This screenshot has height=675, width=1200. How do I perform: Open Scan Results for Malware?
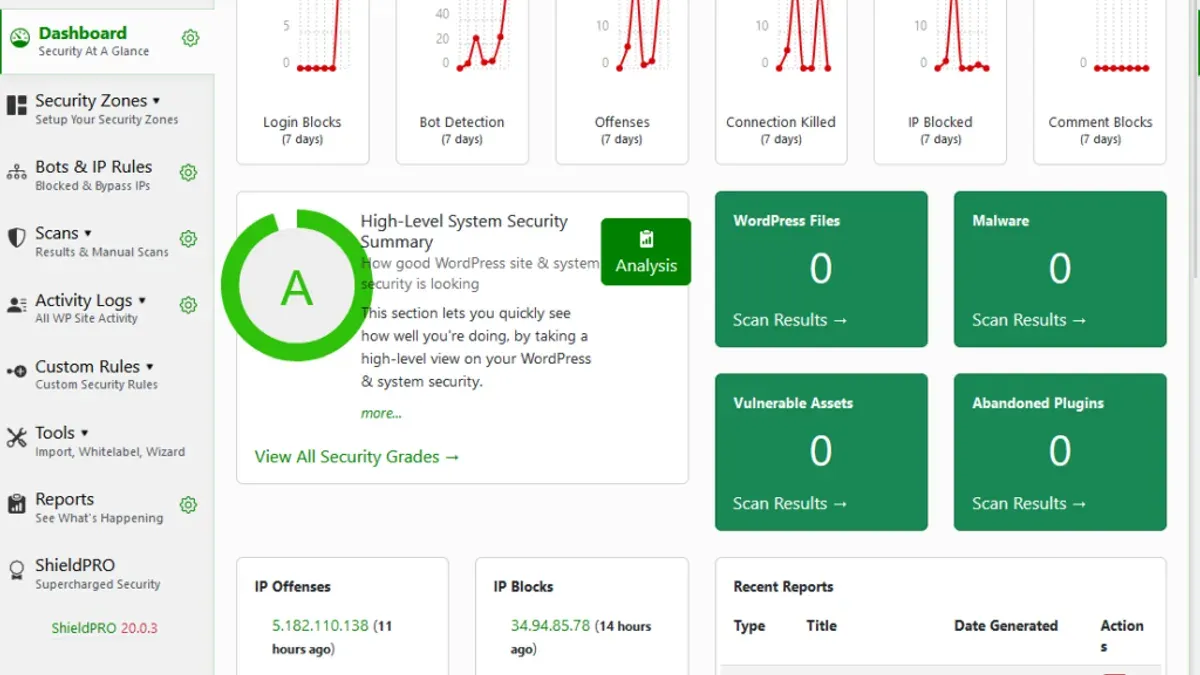click(1029, 320)
